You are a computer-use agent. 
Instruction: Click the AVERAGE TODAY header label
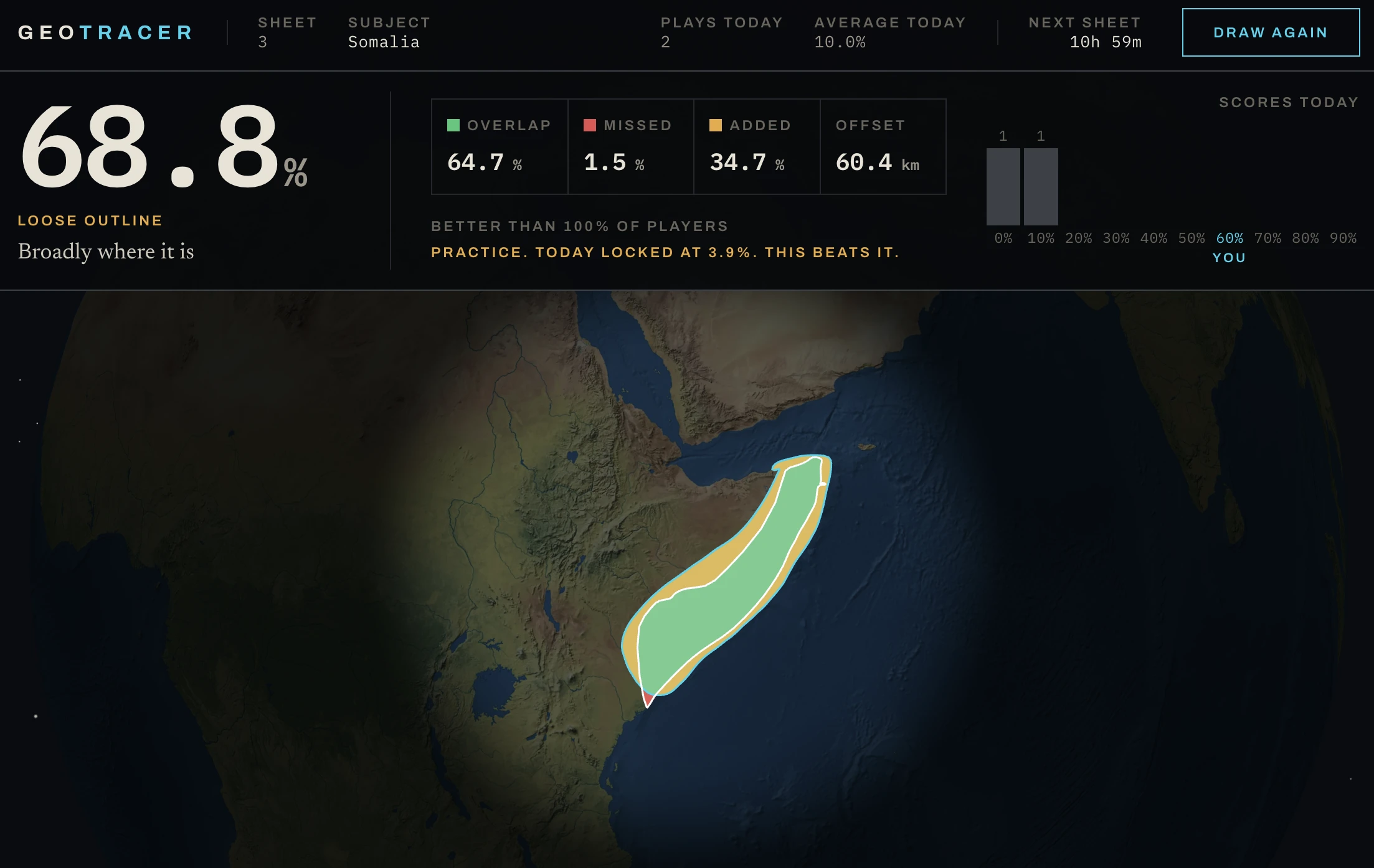(890, 22)
